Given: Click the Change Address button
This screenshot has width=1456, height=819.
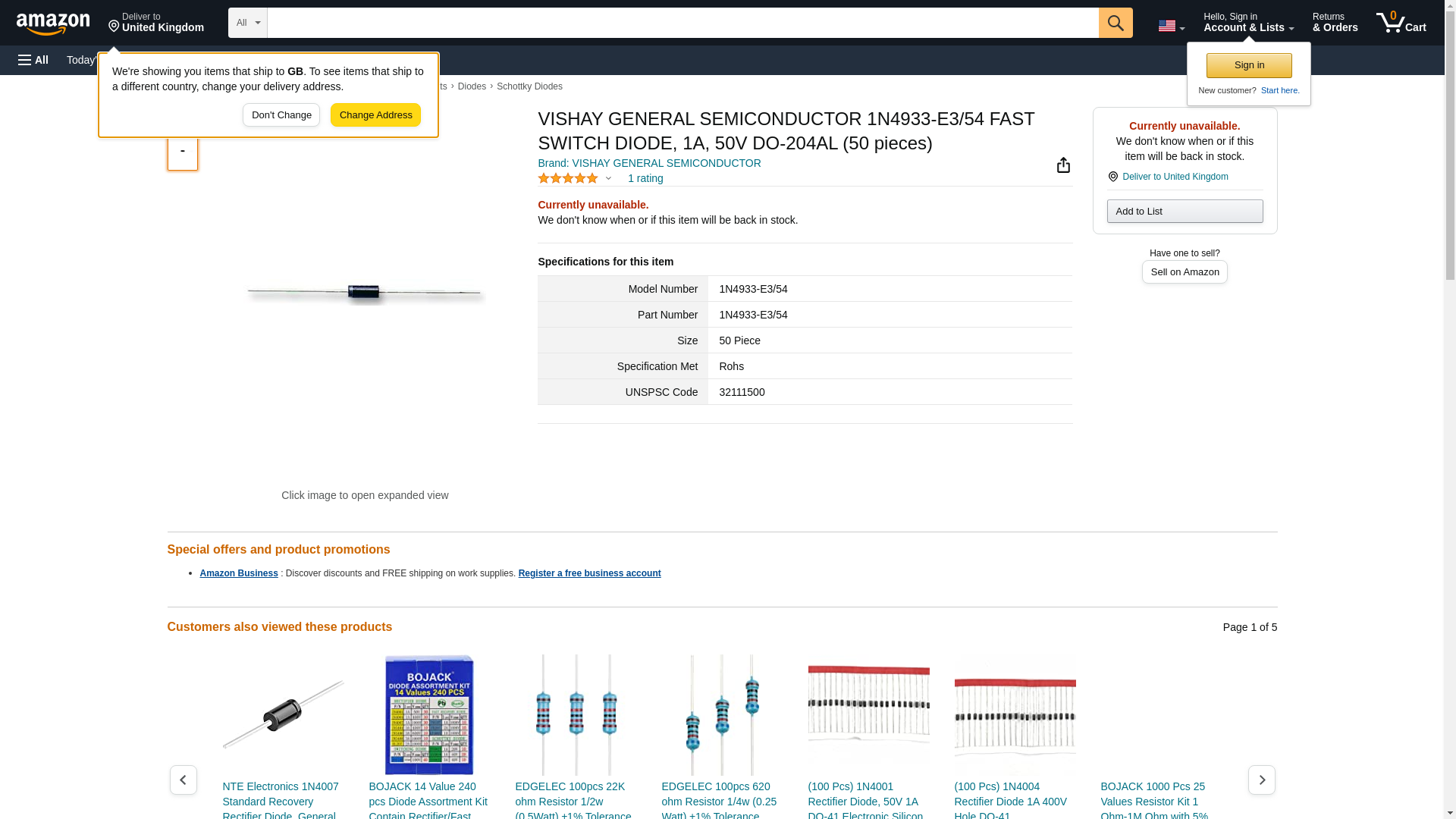Looking at the screenshot, I should click(375, 115).
